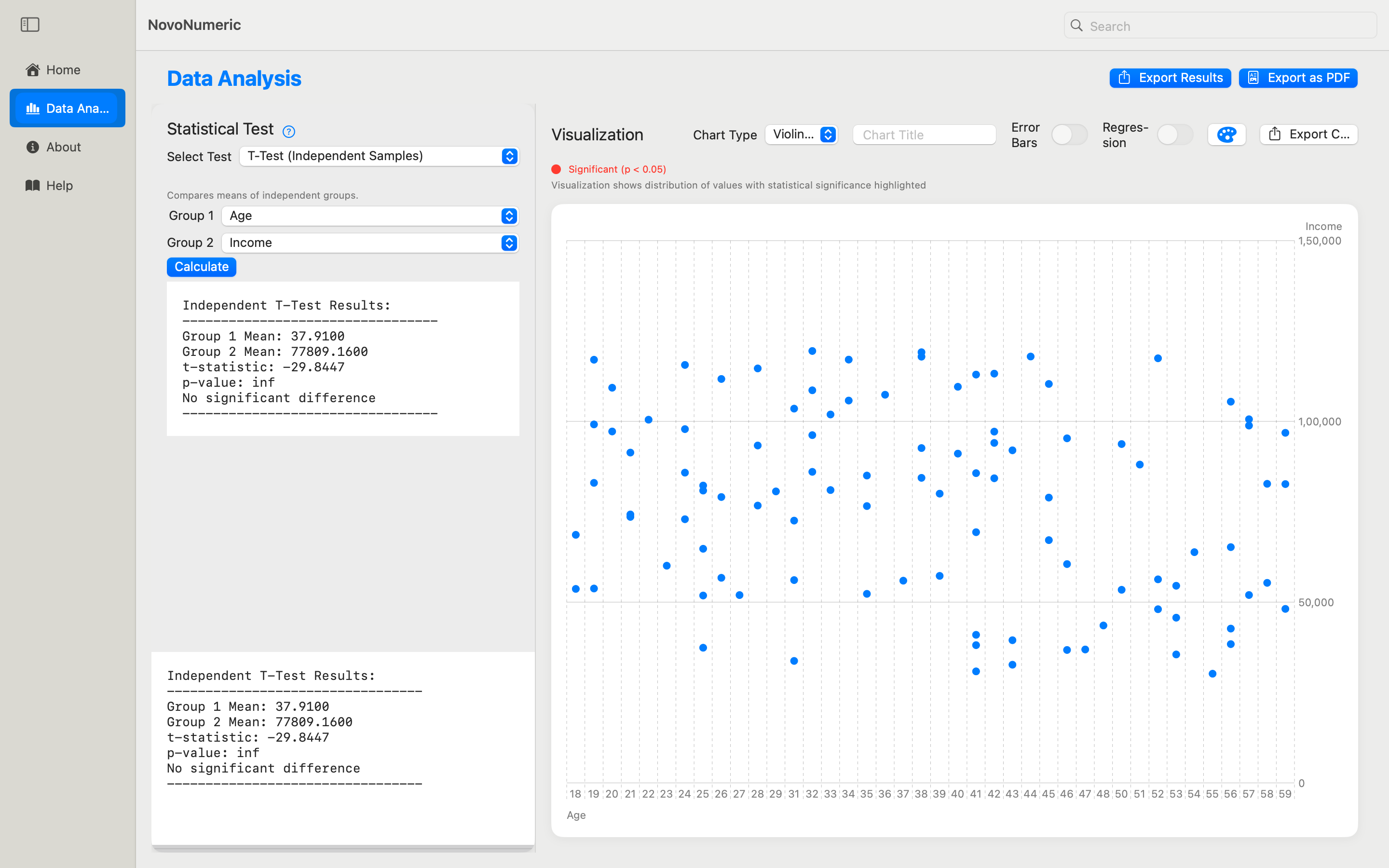Open the Group 1 Age dropdown
The height and width of the screenshot is (868, 1389).
370,216
